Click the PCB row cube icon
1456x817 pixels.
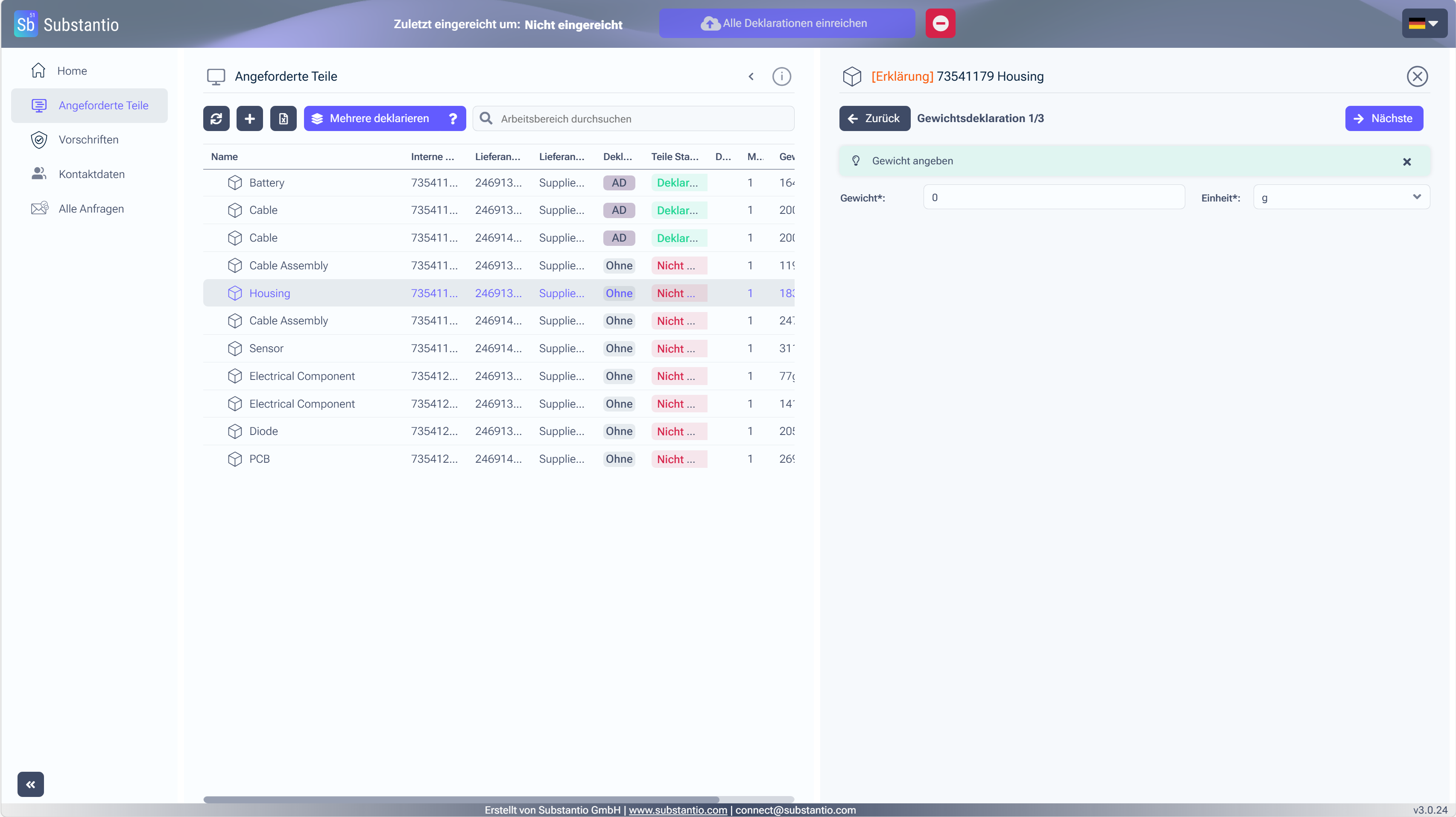(234, 459)
